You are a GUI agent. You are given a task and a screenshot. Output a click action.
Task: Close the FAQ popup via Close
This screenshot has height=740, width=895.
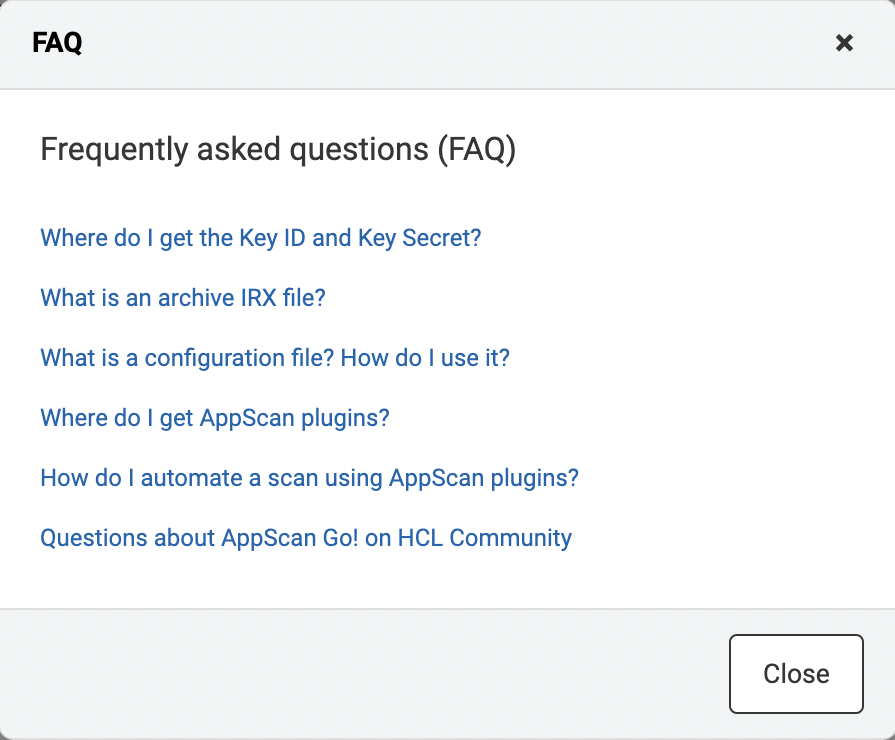(x=796, y=673)
